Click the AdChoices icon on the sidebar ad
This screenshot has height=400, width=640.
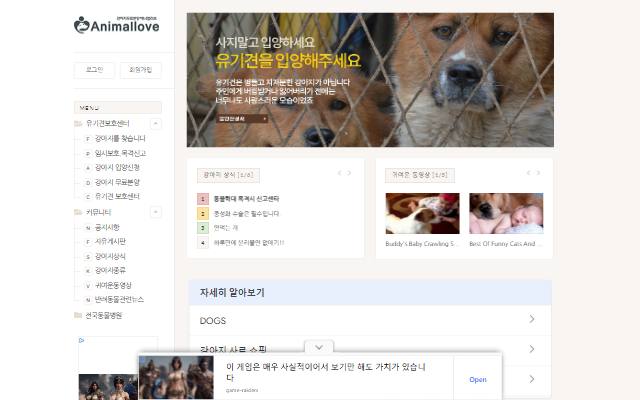[x=81, y=340]
